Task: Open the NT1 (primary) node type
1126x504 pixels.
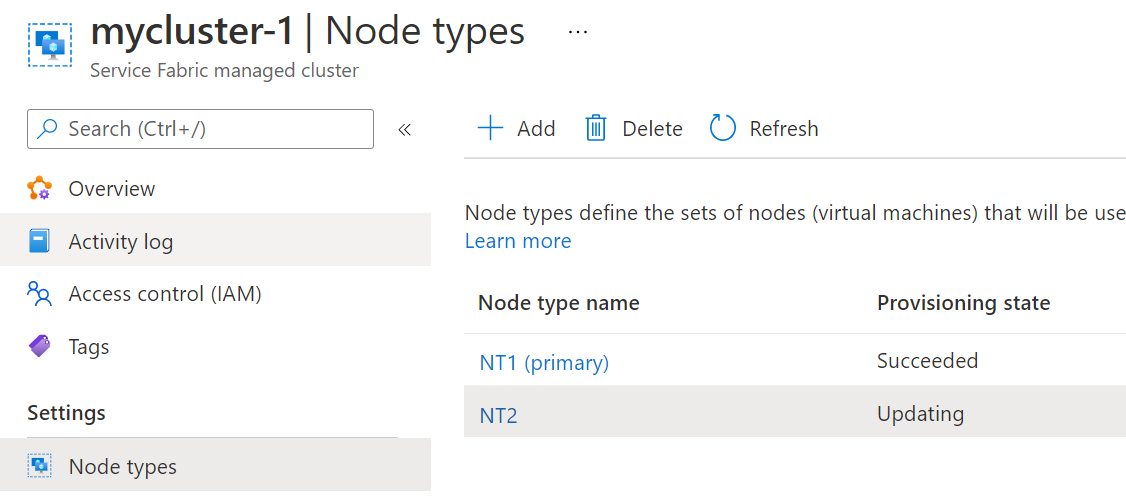Action: [544, 362]
